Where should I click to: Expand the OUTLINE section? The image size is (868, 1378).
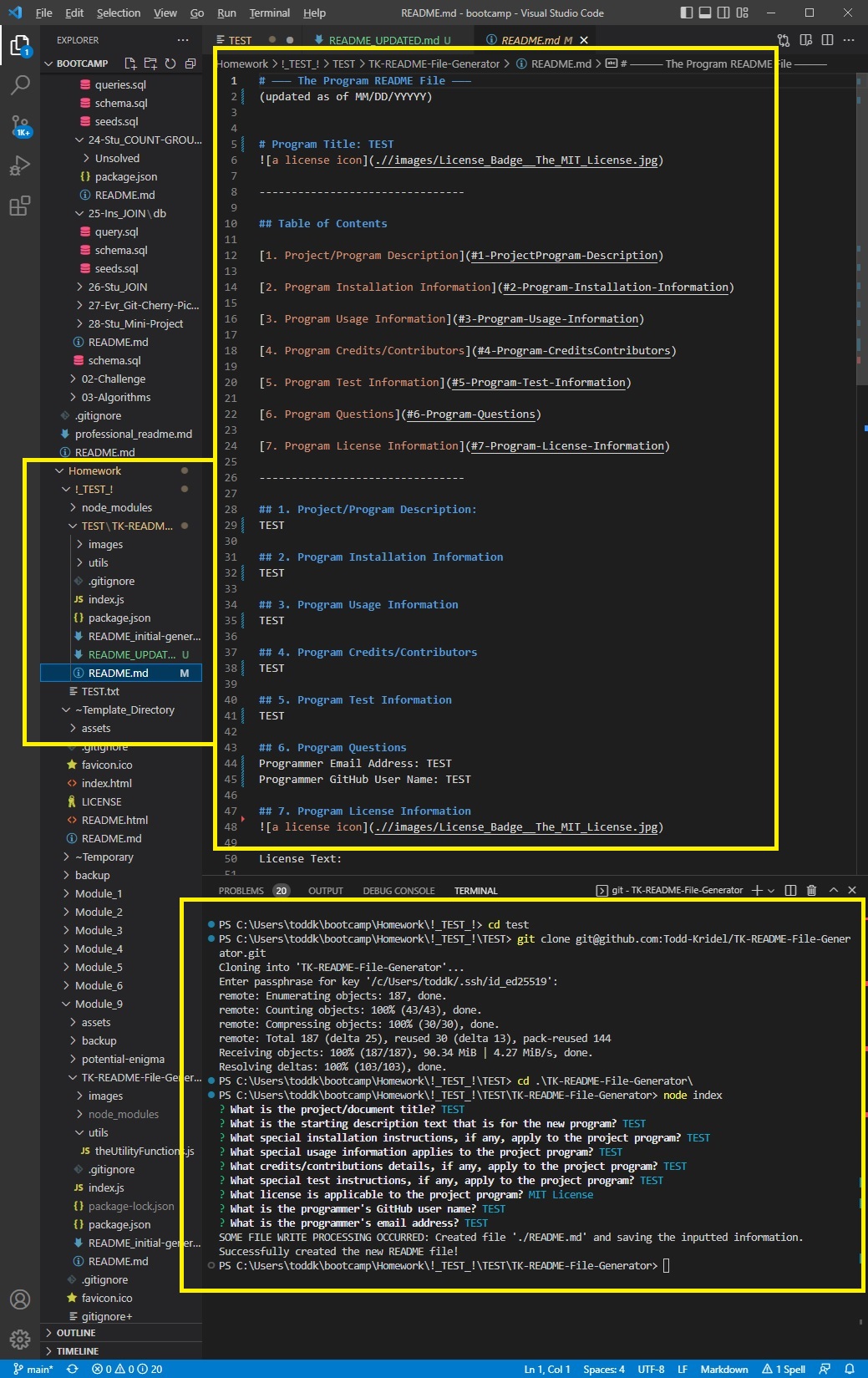point(121,1333)
